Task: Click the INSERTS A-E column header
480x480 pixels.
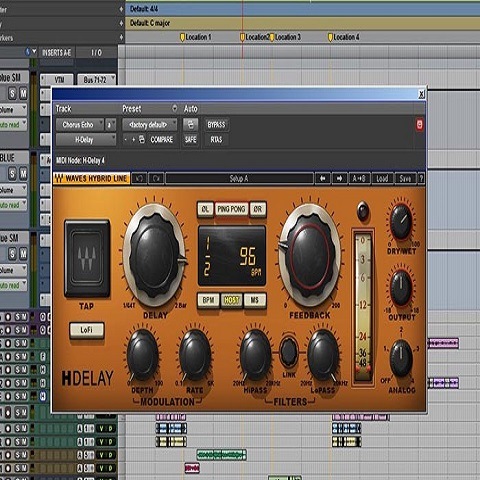Action: coord(57,53)
